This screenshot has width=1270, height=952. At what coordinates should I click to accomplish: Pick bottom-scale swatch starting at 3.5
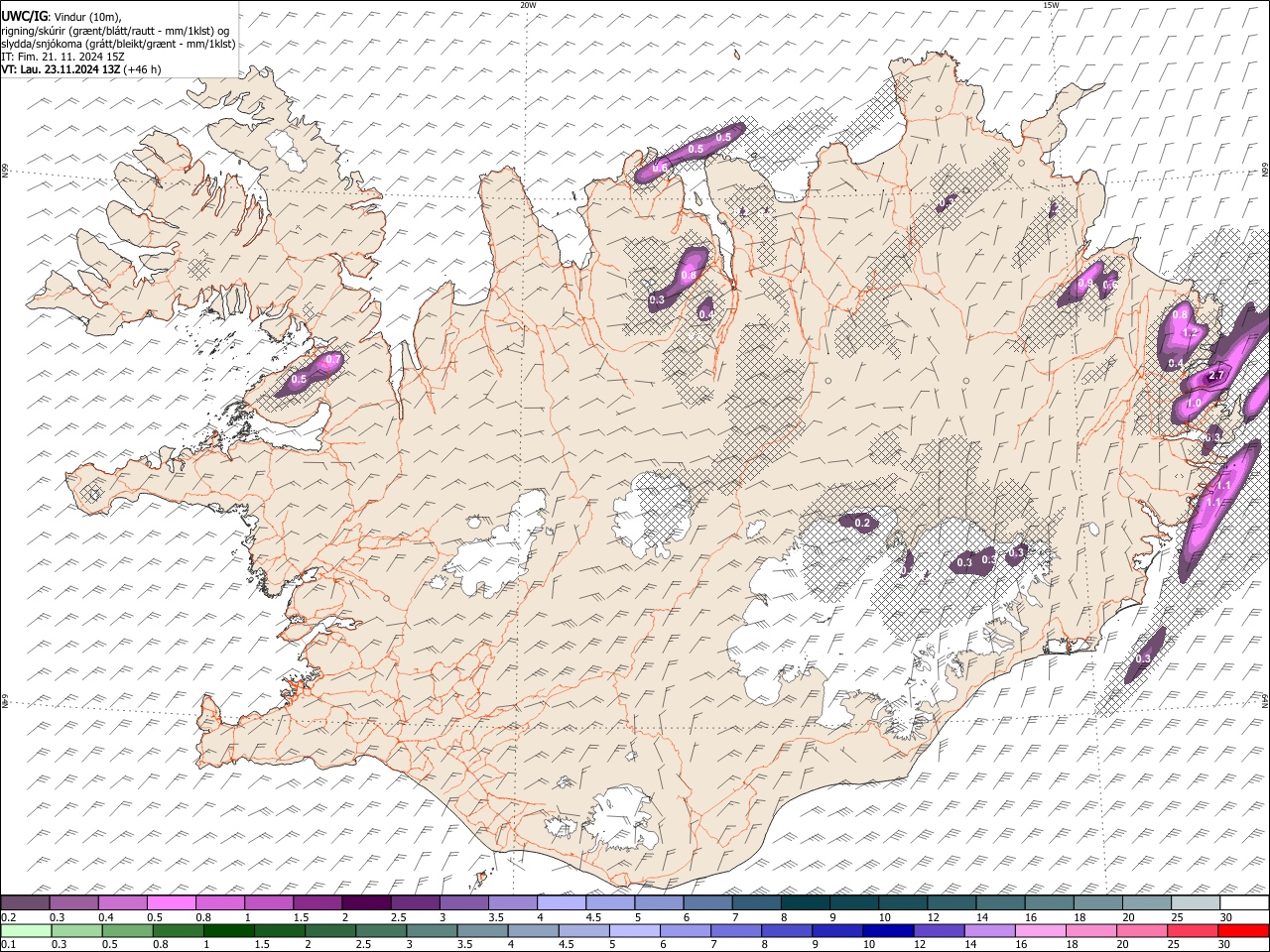(x=482, y=930)
